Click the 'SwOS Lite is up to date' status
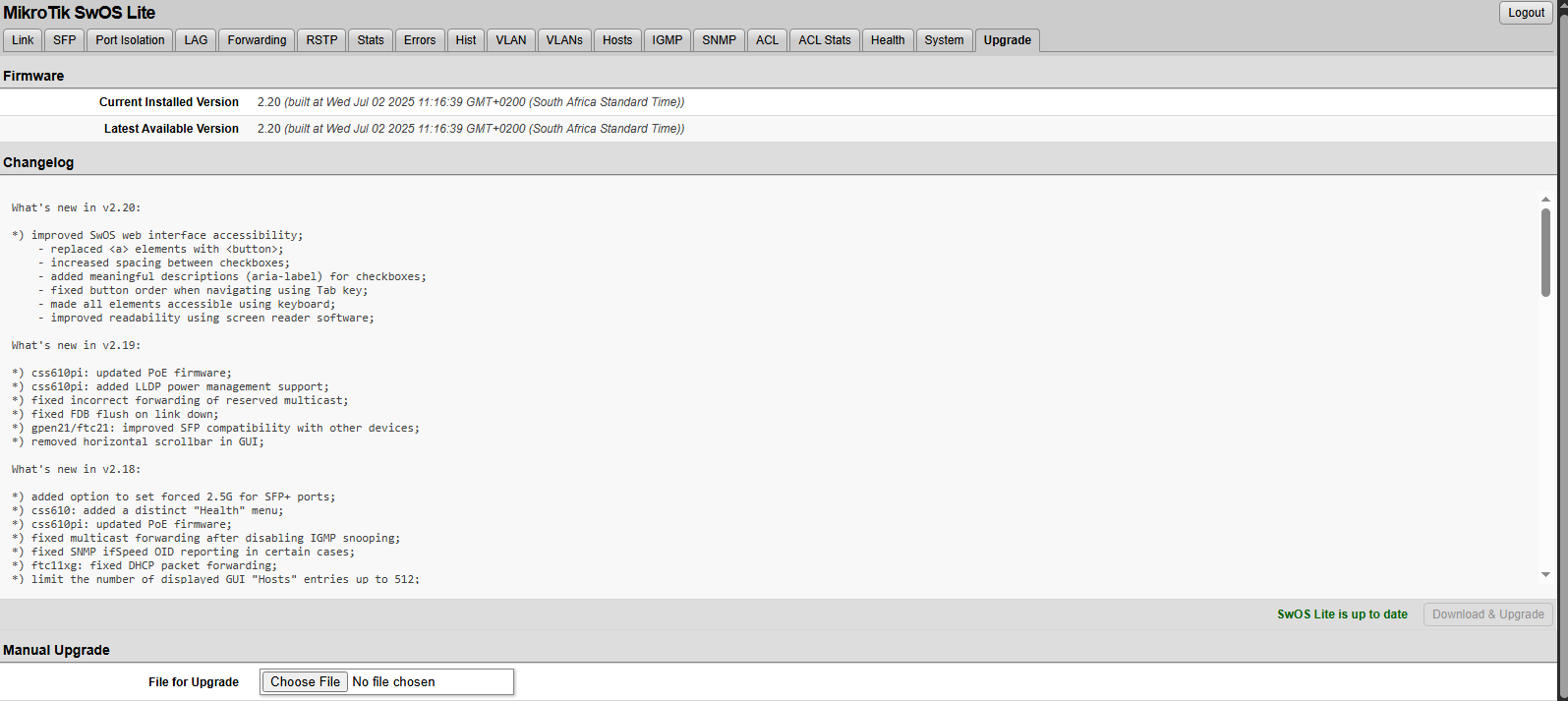The height and width of the screenshot is (701, 1568). tap(1342, 614)
